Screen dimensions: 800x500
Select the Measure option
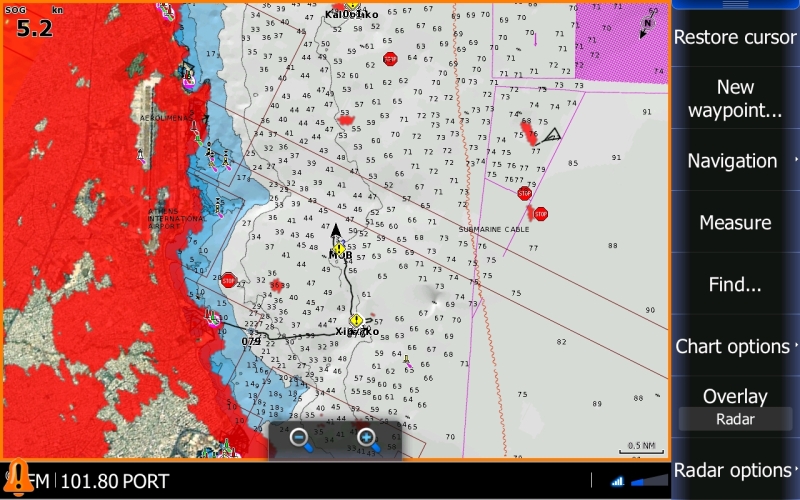click(x=735, y=223)
